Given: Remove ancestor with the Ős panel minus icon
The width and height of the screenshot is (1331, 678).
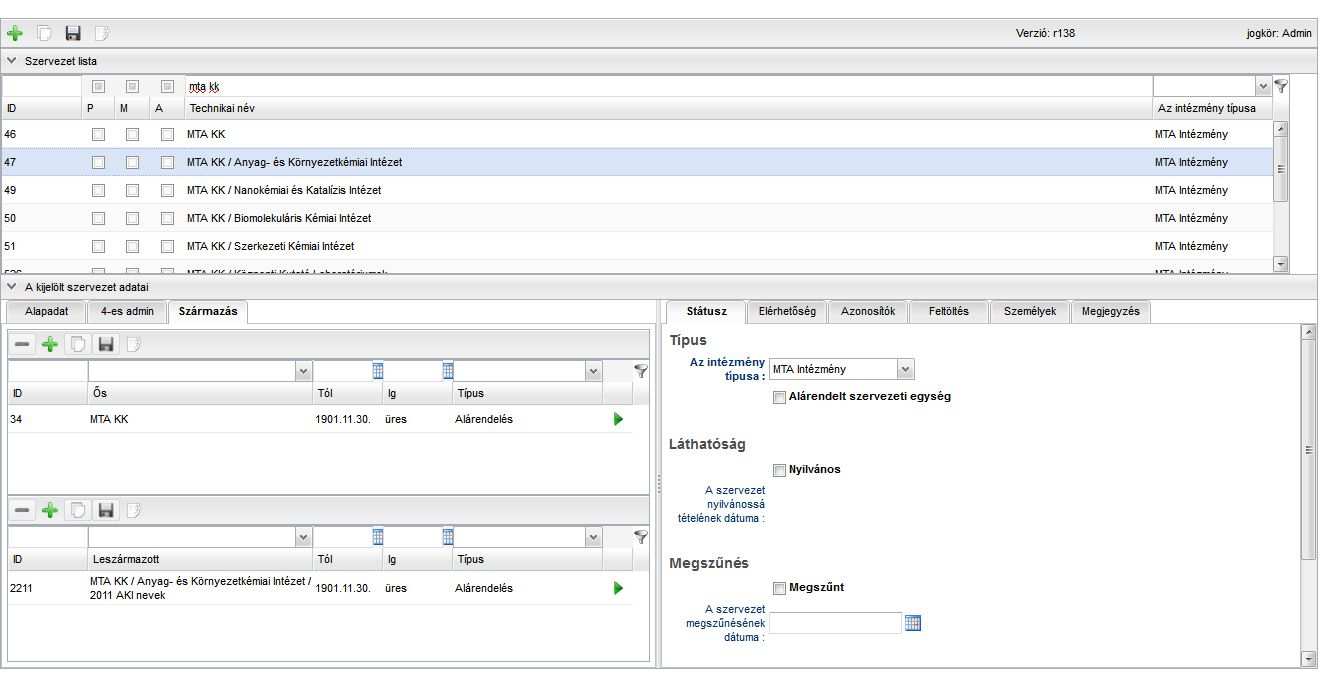Looking at the screenshot, I should (x=23, y=344).
